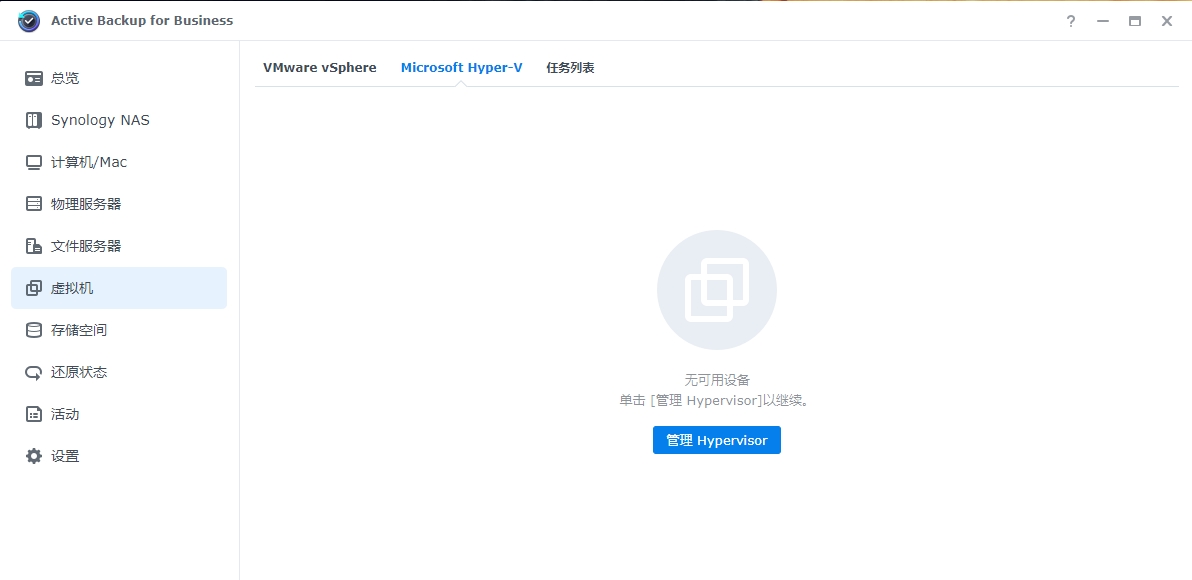The width and height of the screenshot is (1192, 580).
Task: Open the 任务列表 tab
Action: (570, 68)
